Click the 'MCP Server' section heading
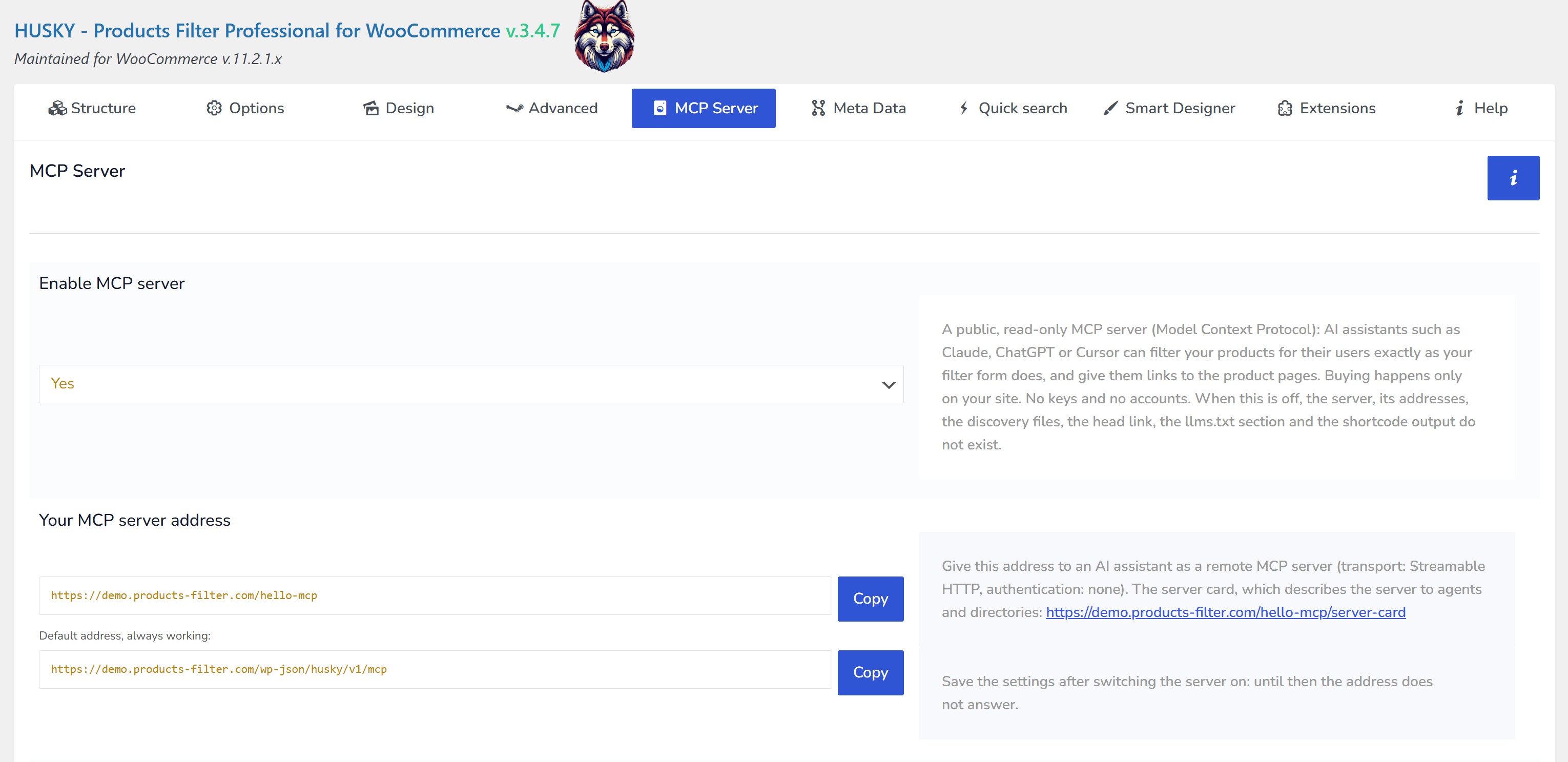1568x762 pixels. pyautogui.click(x=77, y=171)
